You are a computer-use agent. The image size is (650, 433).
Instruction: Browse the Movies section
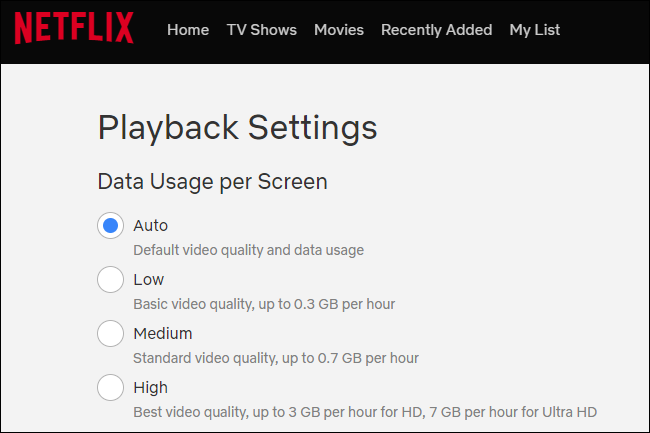(339, 30)
